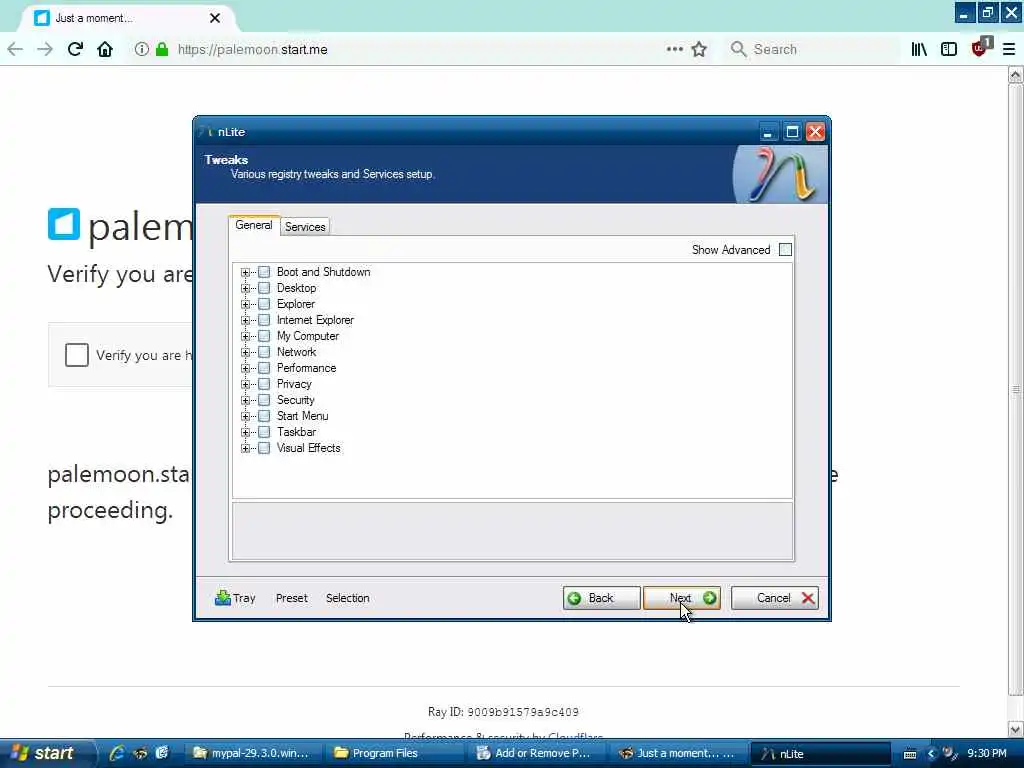The height and width of the screenshot is (768, 1024).
Task: Tick the My Computer tweaks checkbox
Action: pyautogui.click(x=264, y=336)
